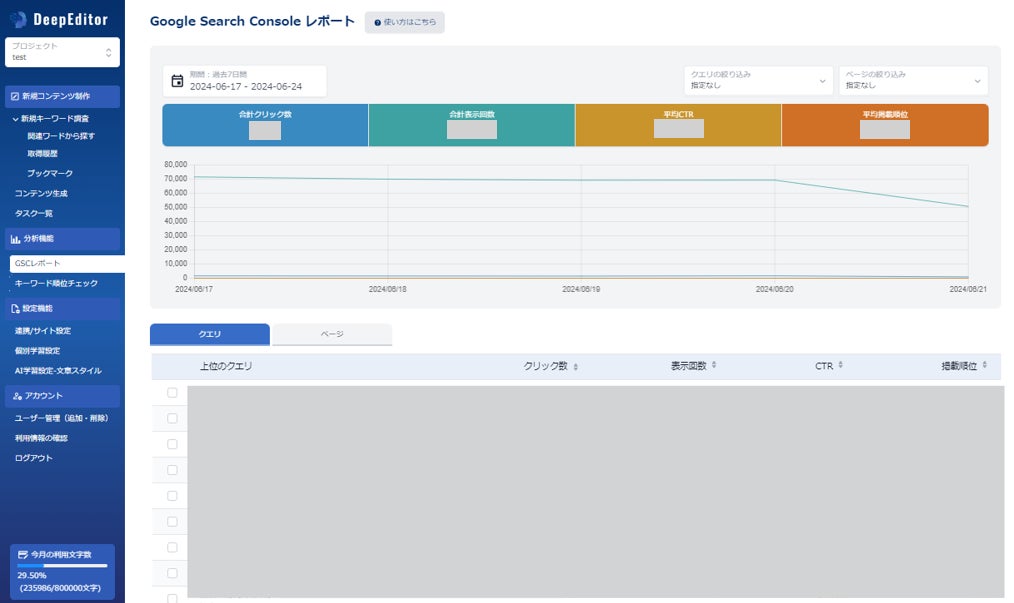The image size is (1014, 603).
Task: Open キーワード順位チェック in the sidebar
Action: 56,283
